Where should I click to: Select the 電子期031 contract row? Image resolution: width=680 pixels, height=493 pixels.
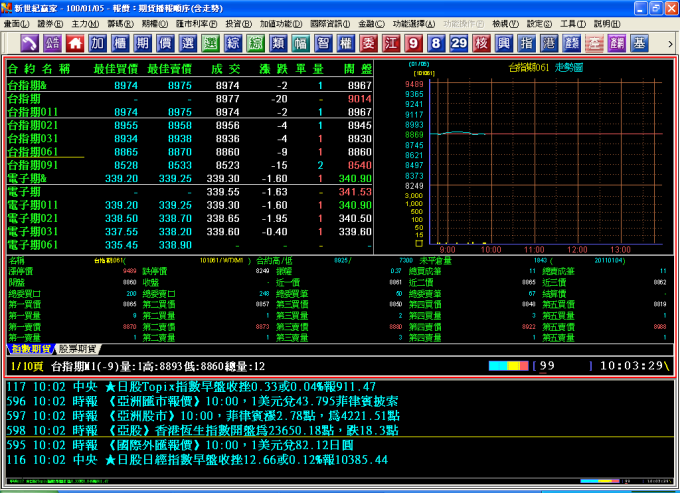(x=190, y=232)
